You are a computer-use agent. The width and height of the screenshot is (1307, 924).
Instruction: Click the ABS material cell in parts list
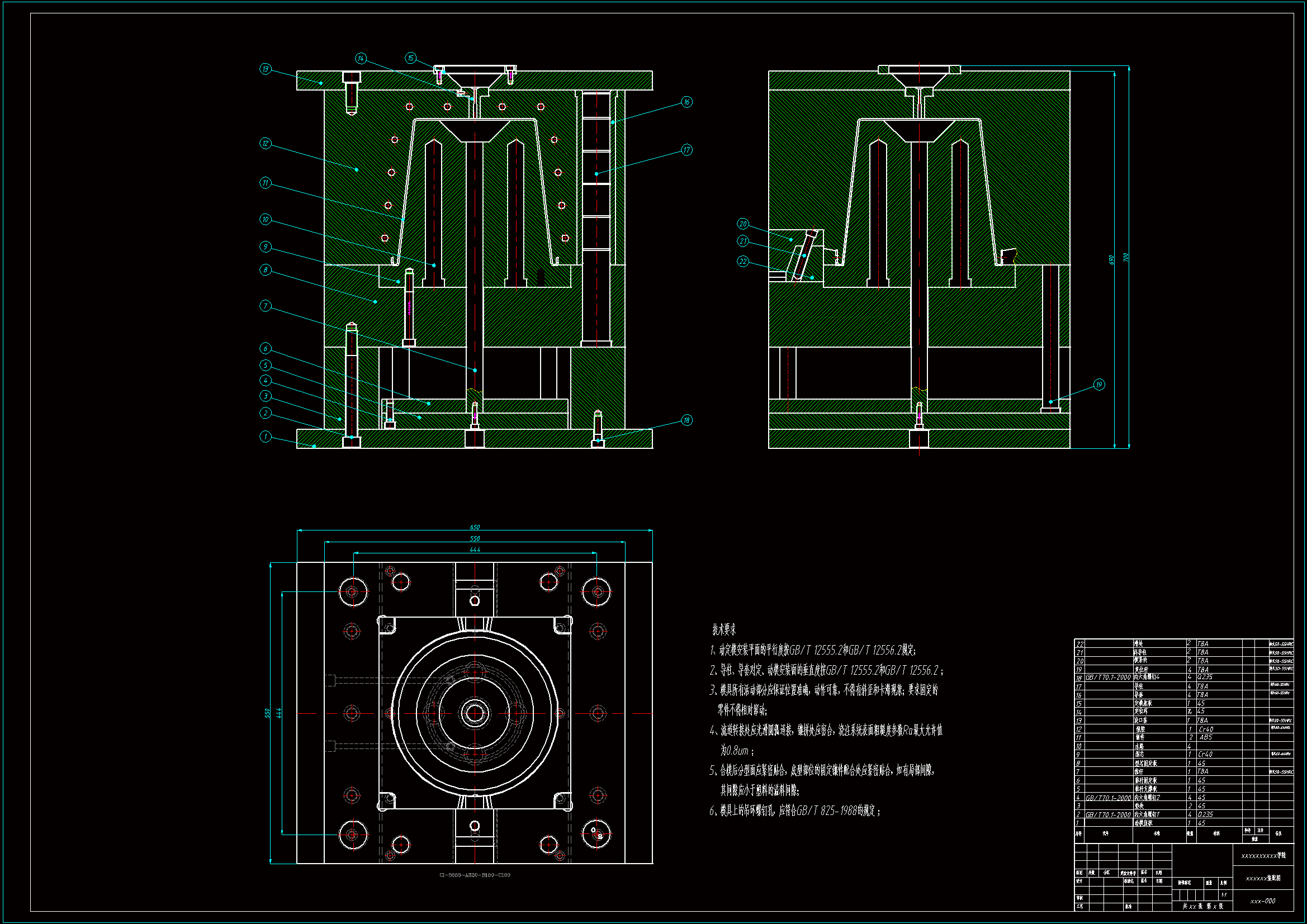point(1206,737)
